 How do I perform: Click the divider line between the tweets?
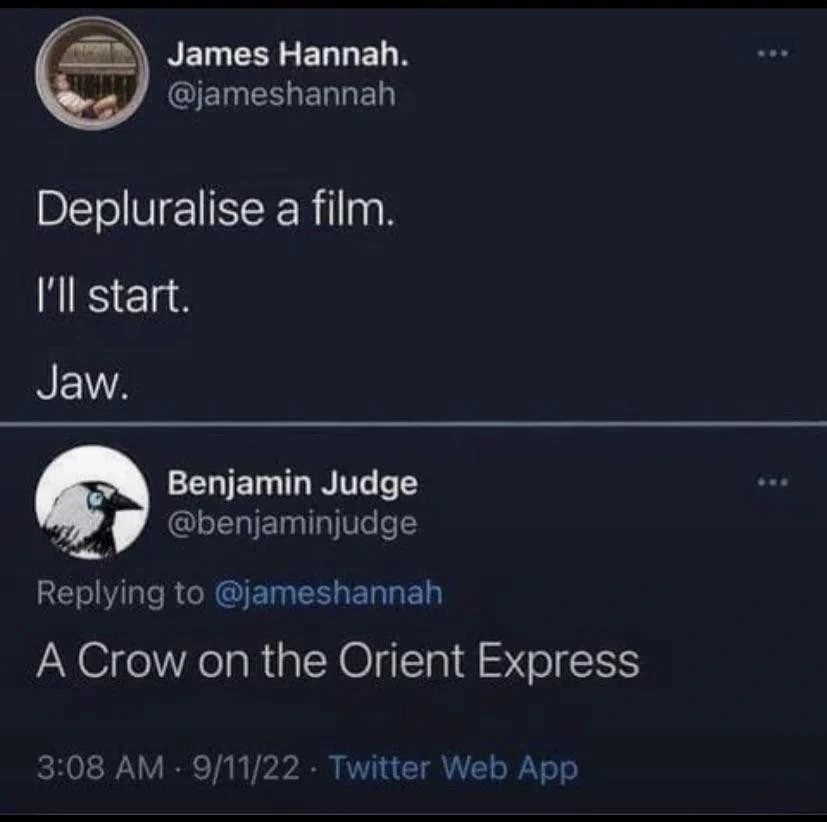(414, 423)
